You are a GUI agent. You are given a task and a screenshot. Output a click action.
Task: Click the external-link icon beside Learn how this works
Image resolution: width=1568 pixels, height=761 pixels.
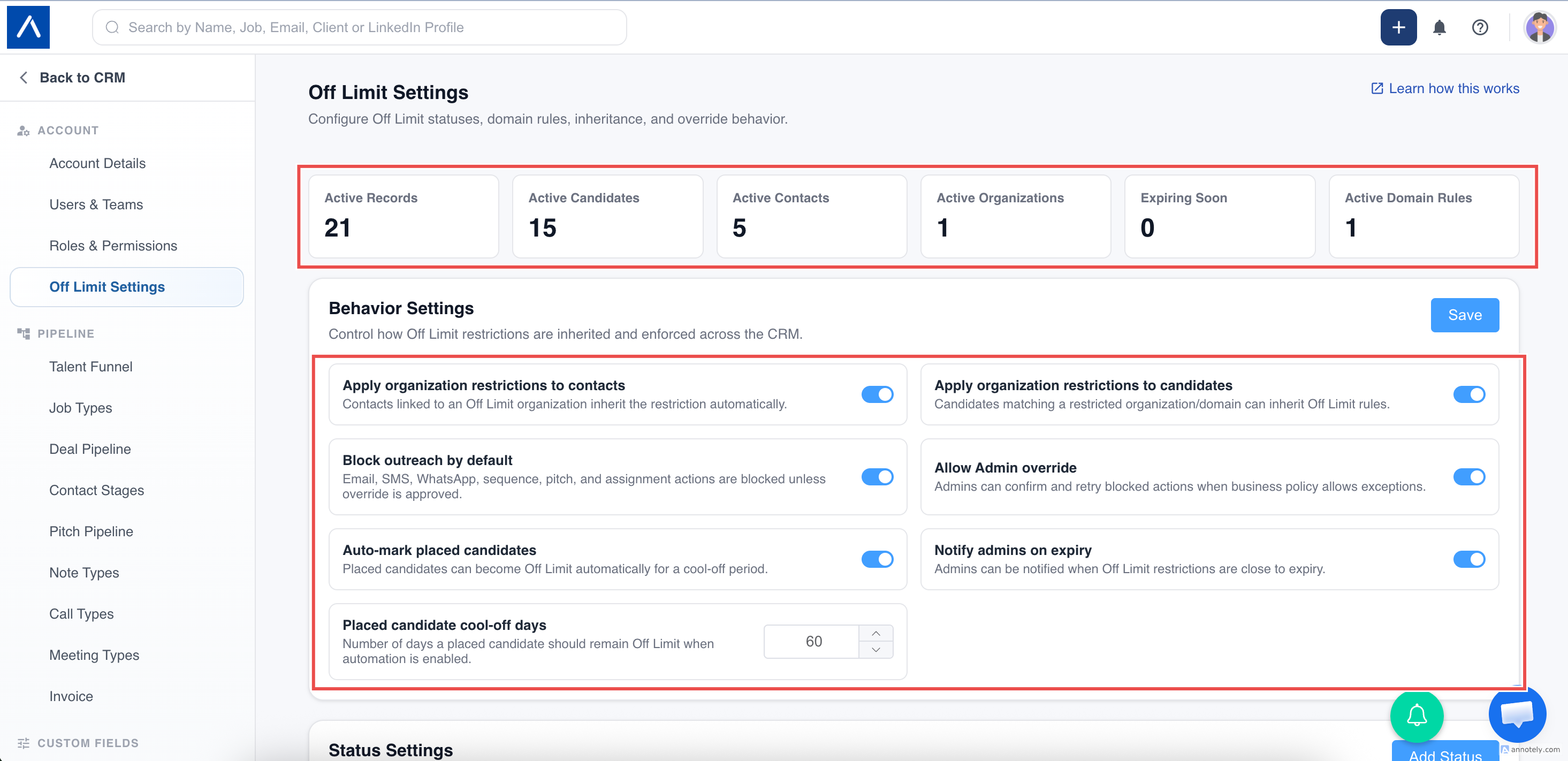coord(1377,88)
